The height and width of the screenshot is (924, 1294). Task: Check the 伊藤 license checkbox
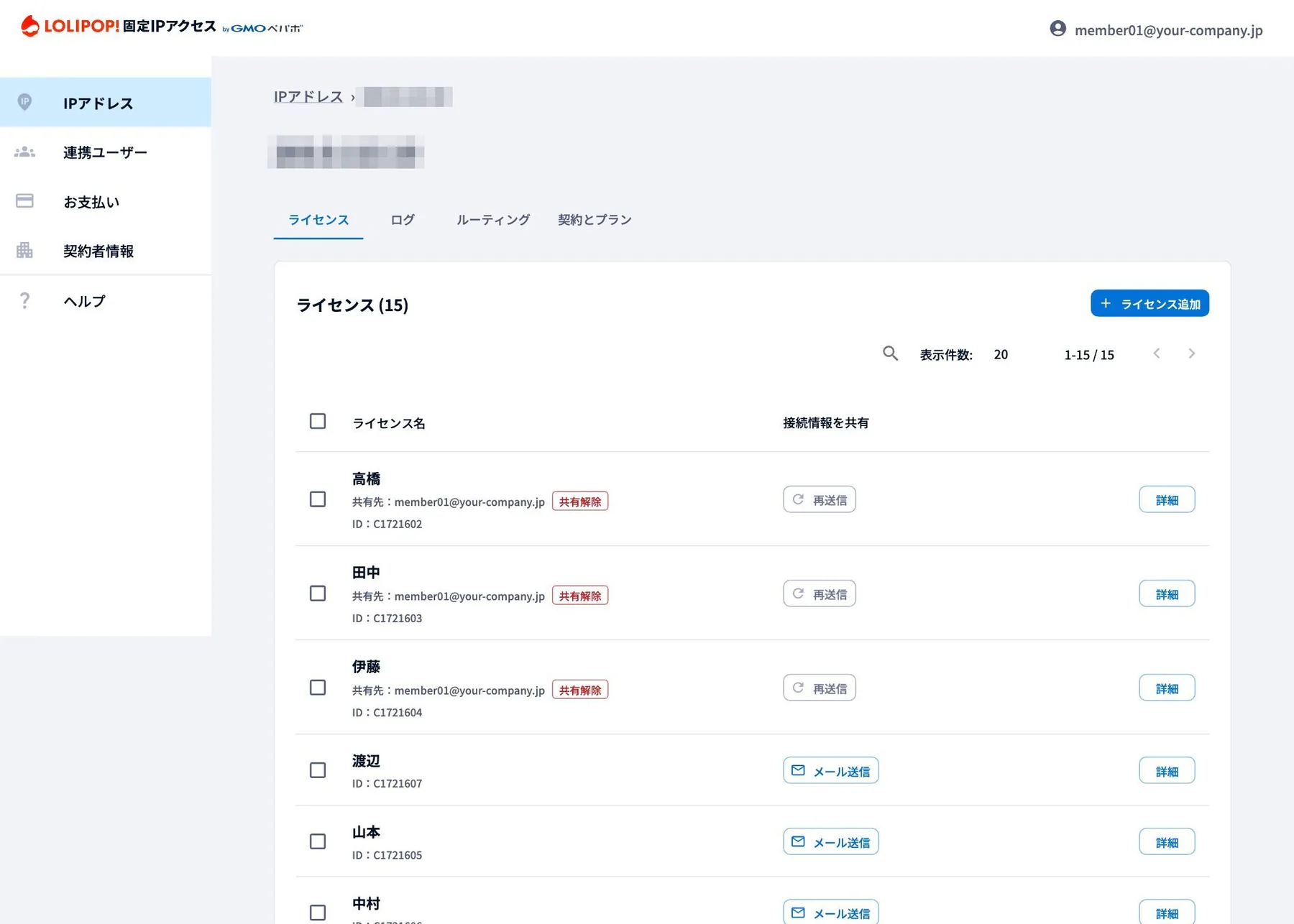[x=318, y=688]
